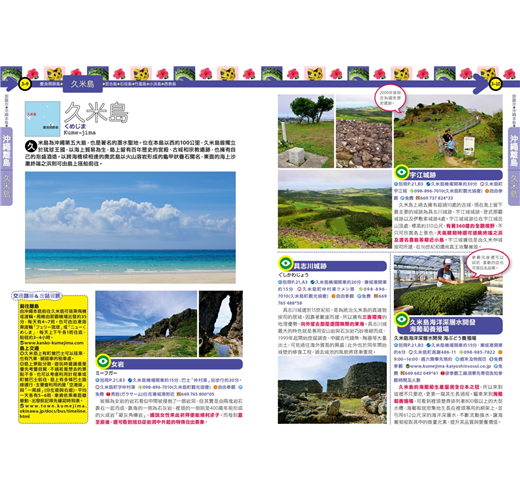Click the right side tab 沖繩離島
The width and height of the screenshot is (520, 500).
[514, 150]
